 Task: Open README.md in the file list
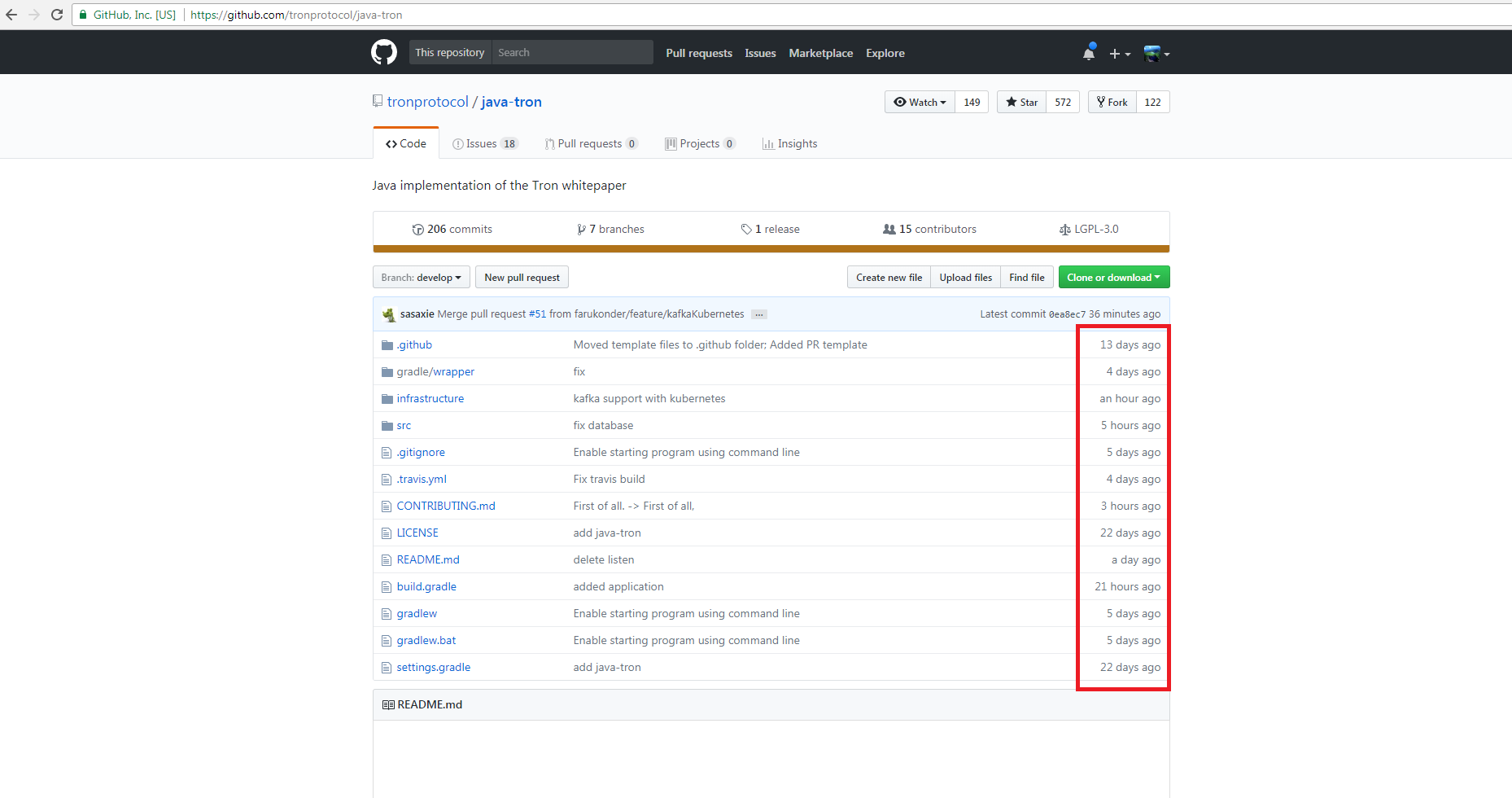428,560
